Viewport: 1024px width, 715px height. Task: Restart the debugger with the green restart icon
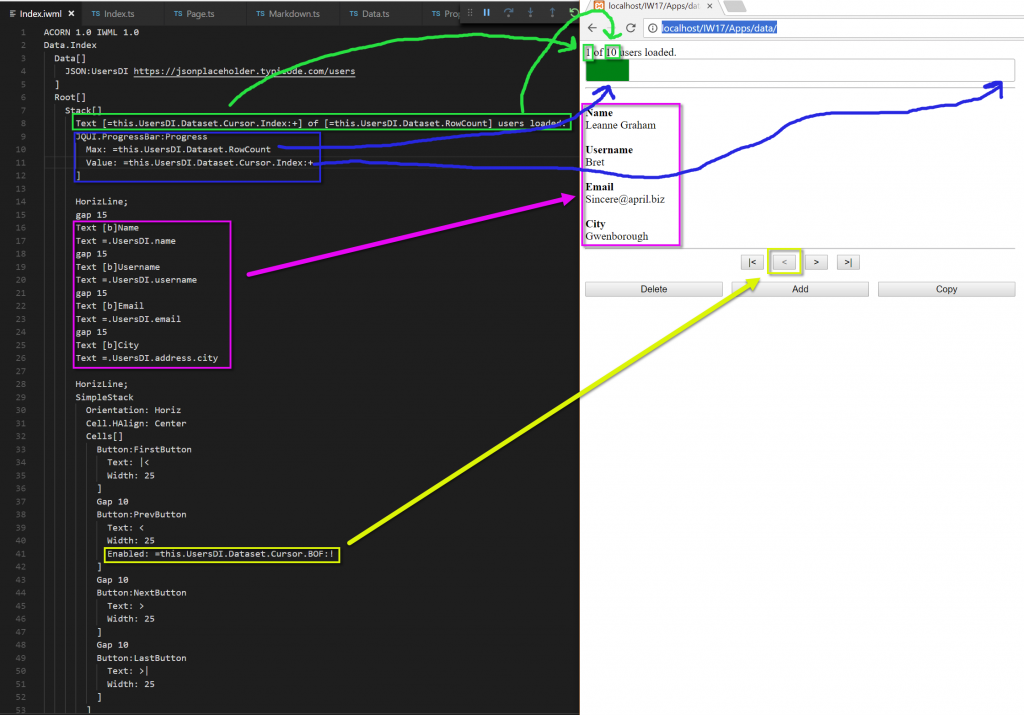[575, 12]
